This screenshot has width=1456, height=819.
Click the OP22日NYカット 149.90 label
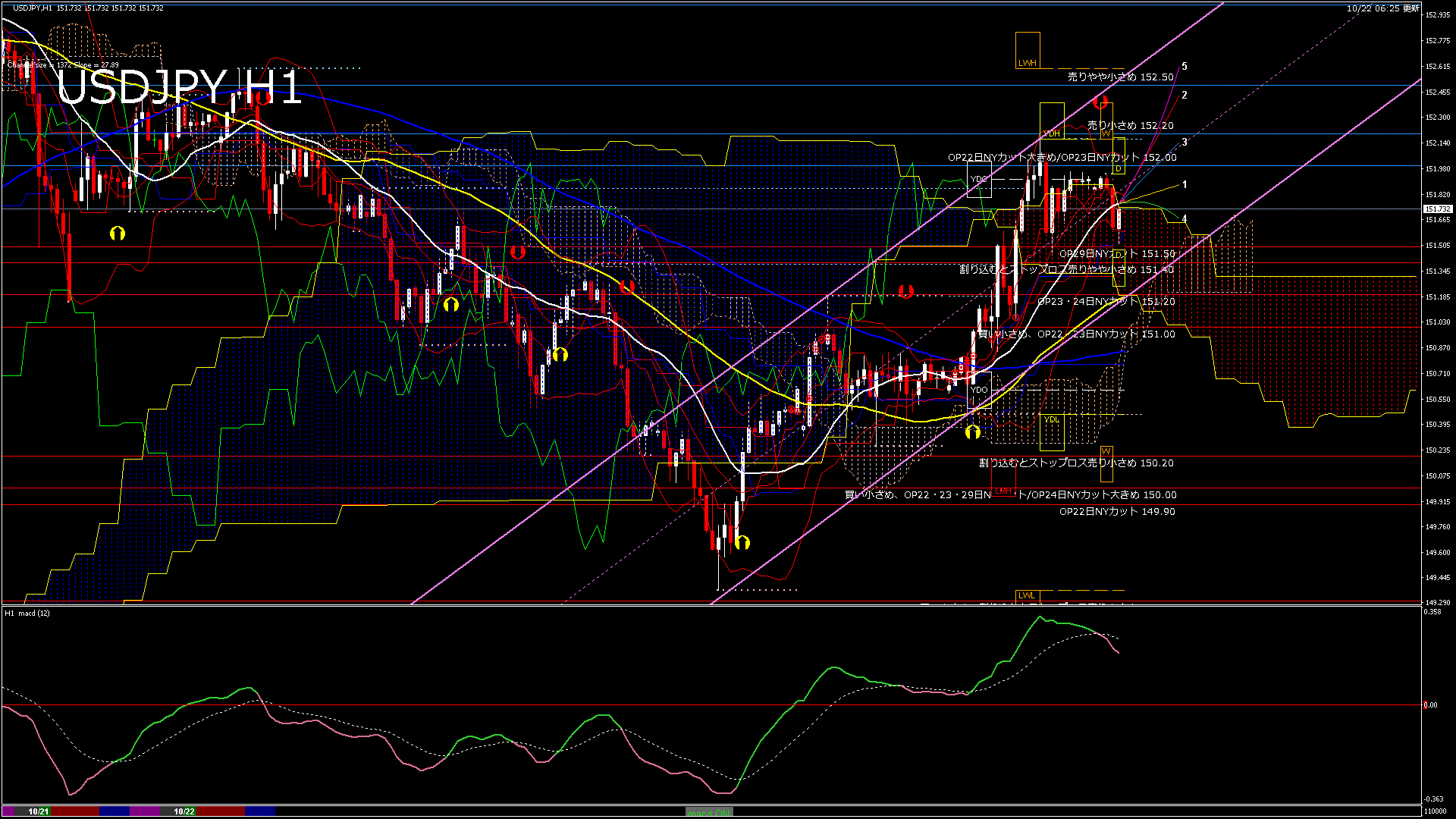tap(1117, 511)
